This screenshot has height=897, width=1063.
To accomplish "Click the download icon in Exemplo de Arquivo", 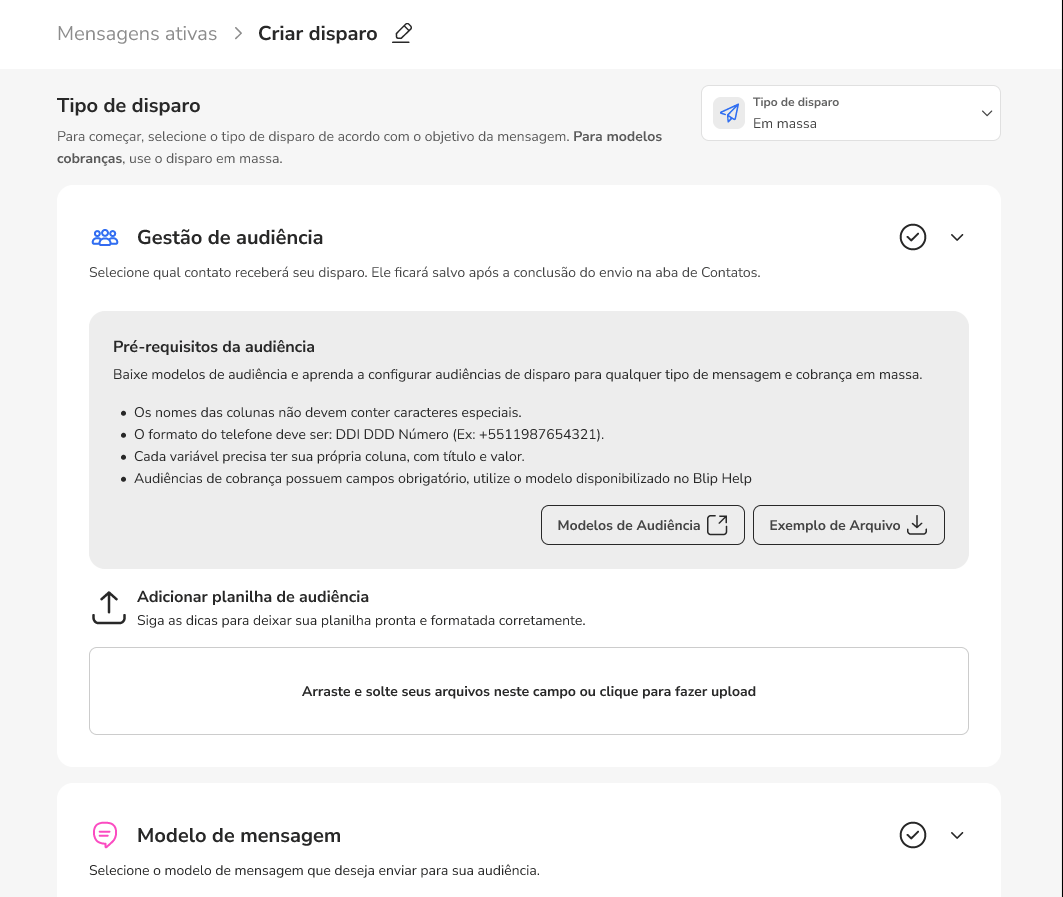I will point(917,525).
